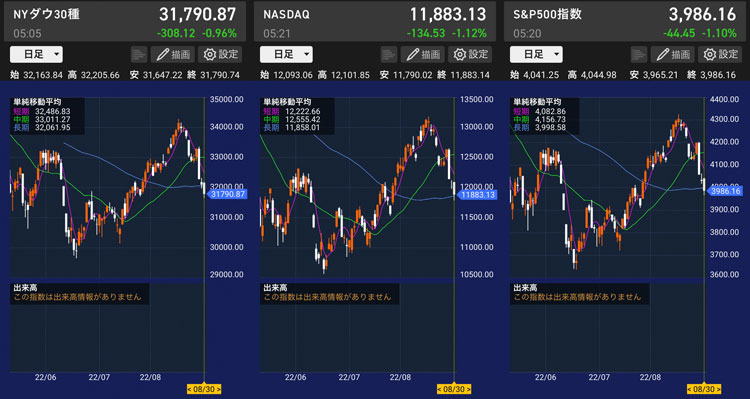Click the blue 31790.87 price tag on the axis
Screen dimensions: 750x399
pyautogui.click(x=226, y=194)
